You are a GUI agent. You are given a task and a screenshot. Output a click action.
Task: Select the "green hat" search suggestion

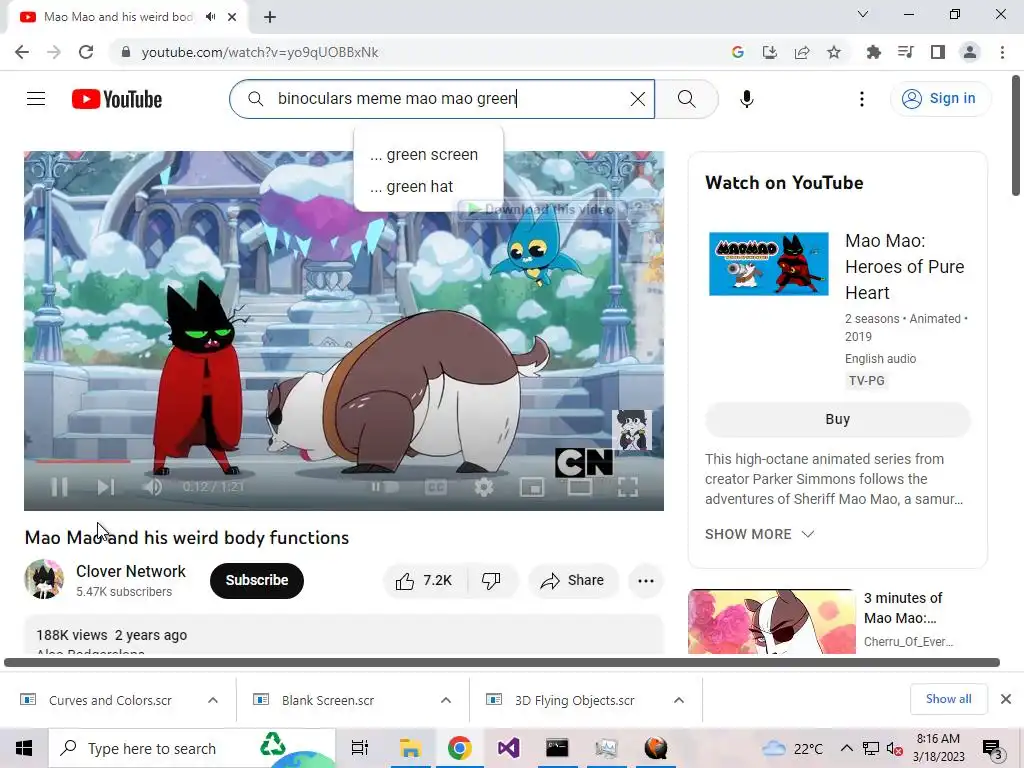428,187
